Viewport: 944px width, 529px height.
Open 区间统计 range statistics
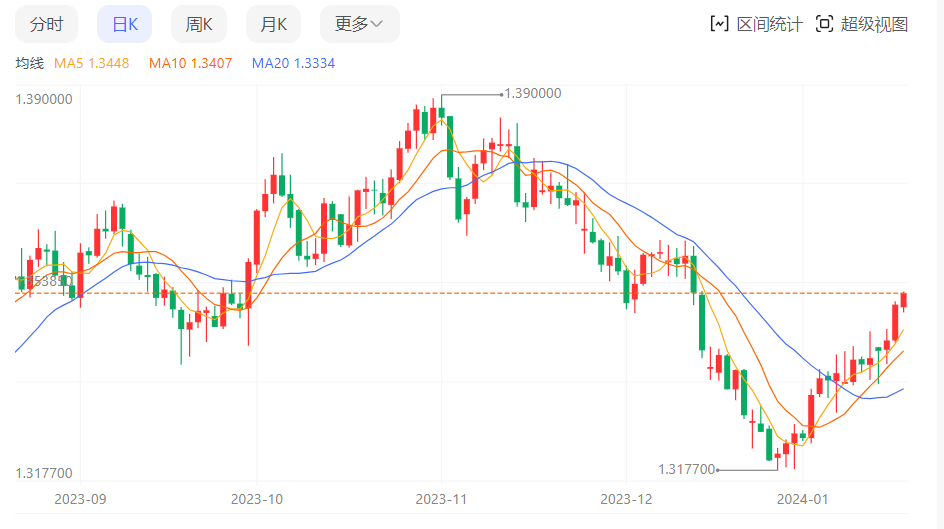pos(769,25)
